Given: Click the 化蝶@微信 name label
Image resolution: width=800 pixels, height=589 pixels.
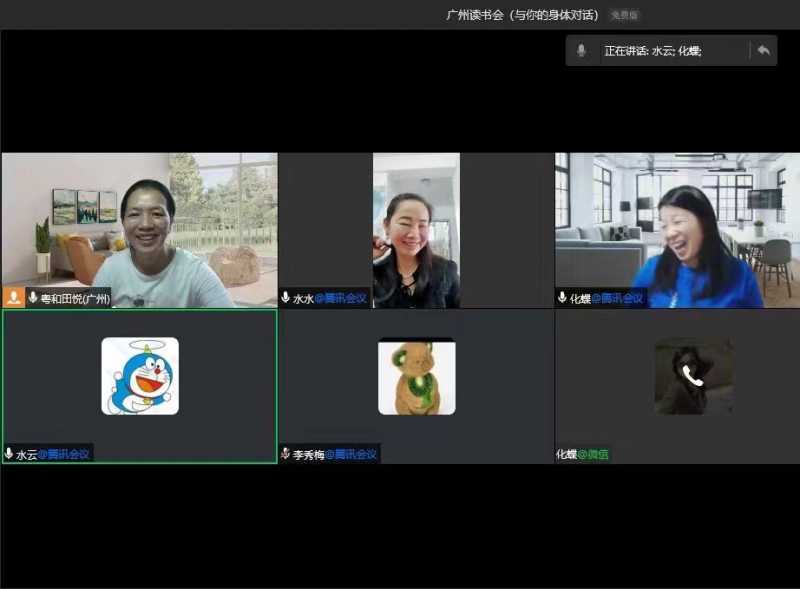Looking at the screenshot, I should point(582,454).
